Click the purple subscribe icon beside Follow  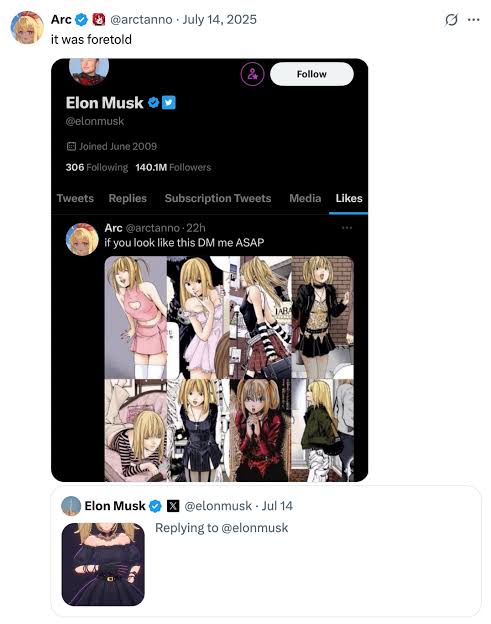pyautogui.click(x=252, y=74)
